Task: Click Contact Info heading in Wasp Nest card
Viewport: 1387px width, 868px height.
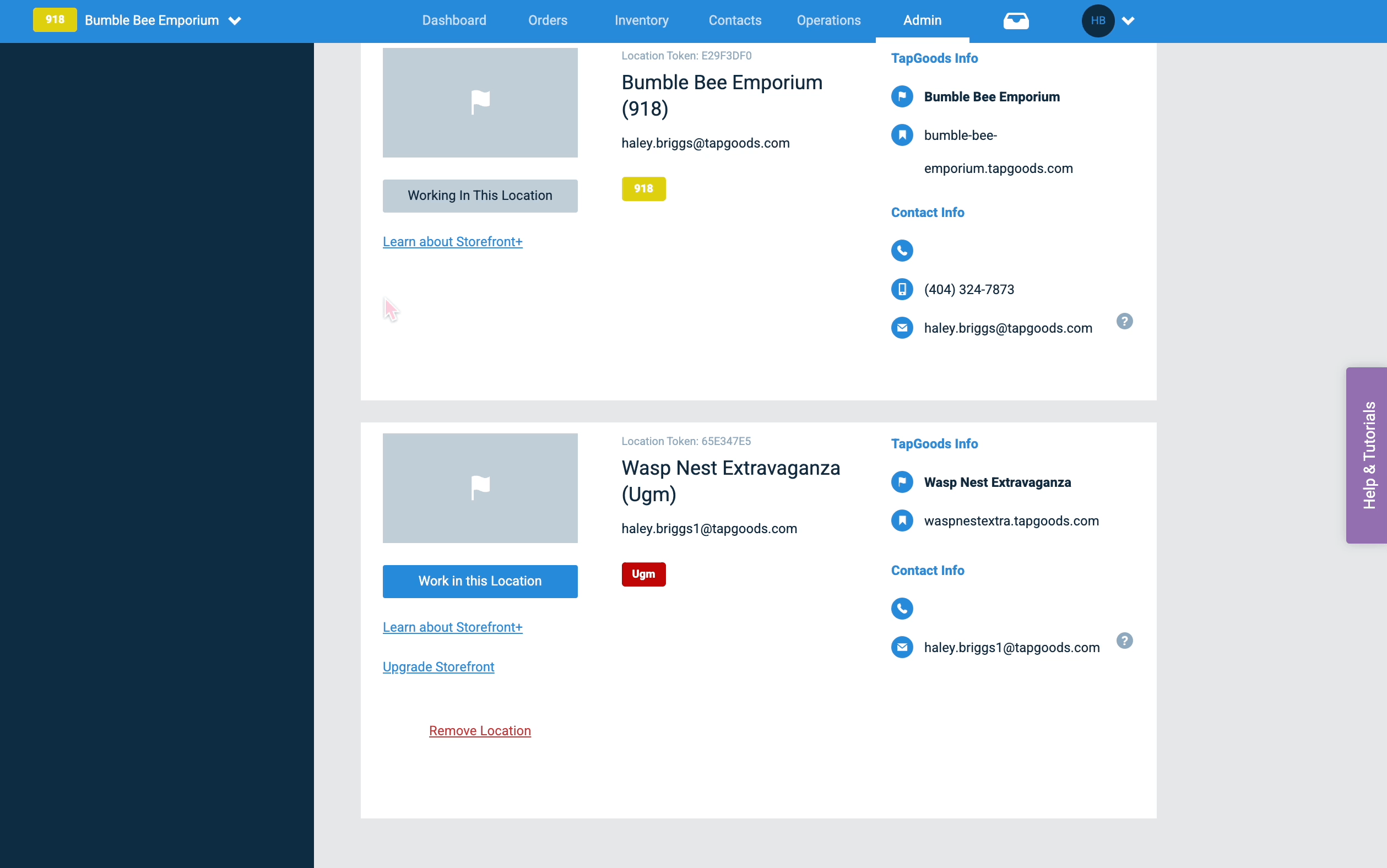Action: tap(927, 571)
